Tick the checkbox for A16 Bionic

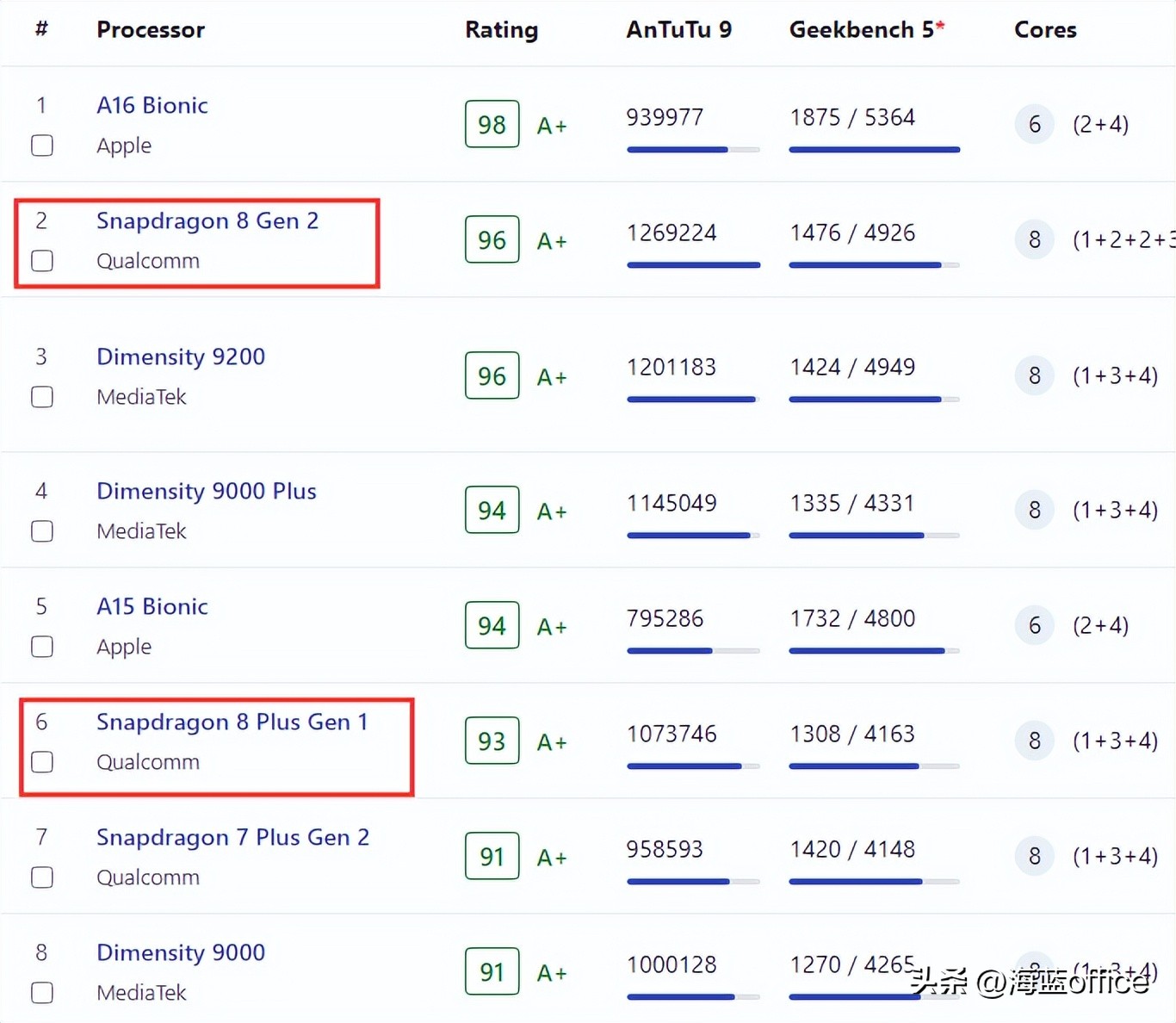(42, 146)
